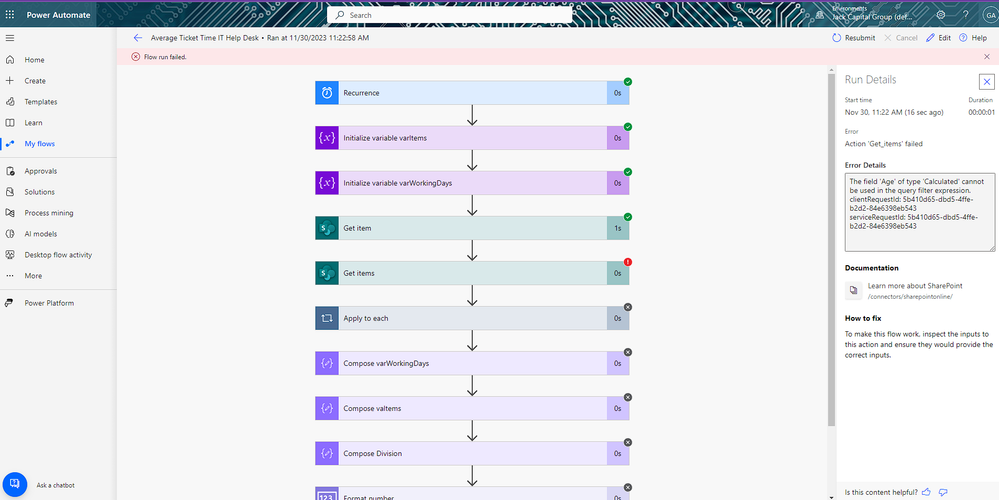Expand Initialize variable varItems step

pyautogui.click(x=472, y=138)
